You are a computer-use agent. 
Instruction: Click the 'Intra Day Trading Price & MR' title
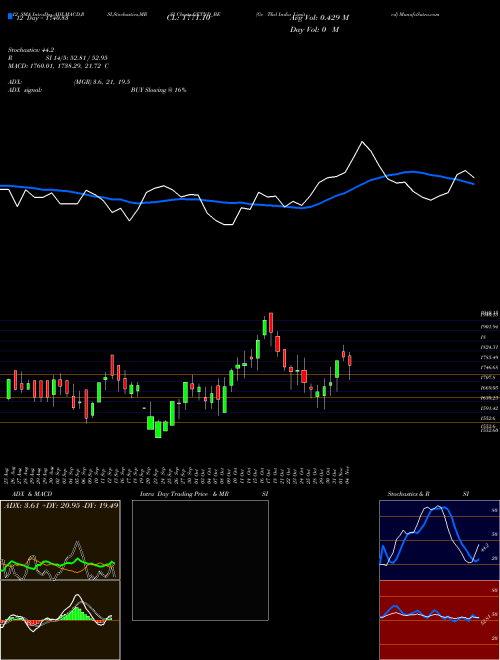coord(184,494)
